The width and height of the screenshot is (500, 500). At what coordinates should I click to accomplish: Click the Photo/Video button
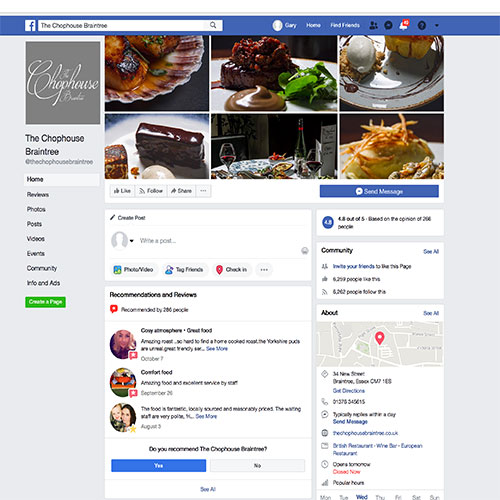[x=133, y=270]
